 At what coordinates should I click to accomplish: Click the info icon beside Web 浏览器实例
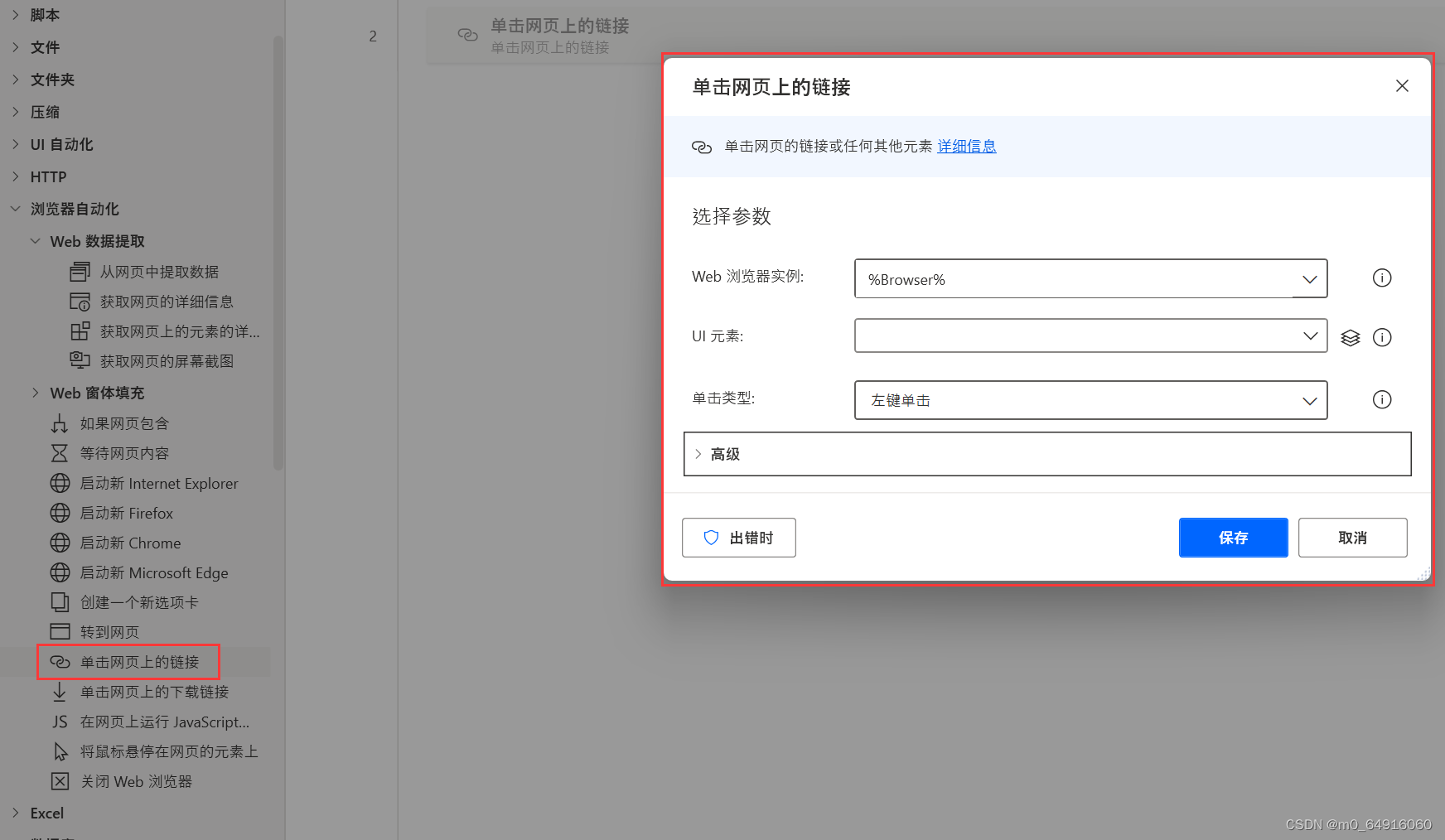[1381, 278]
